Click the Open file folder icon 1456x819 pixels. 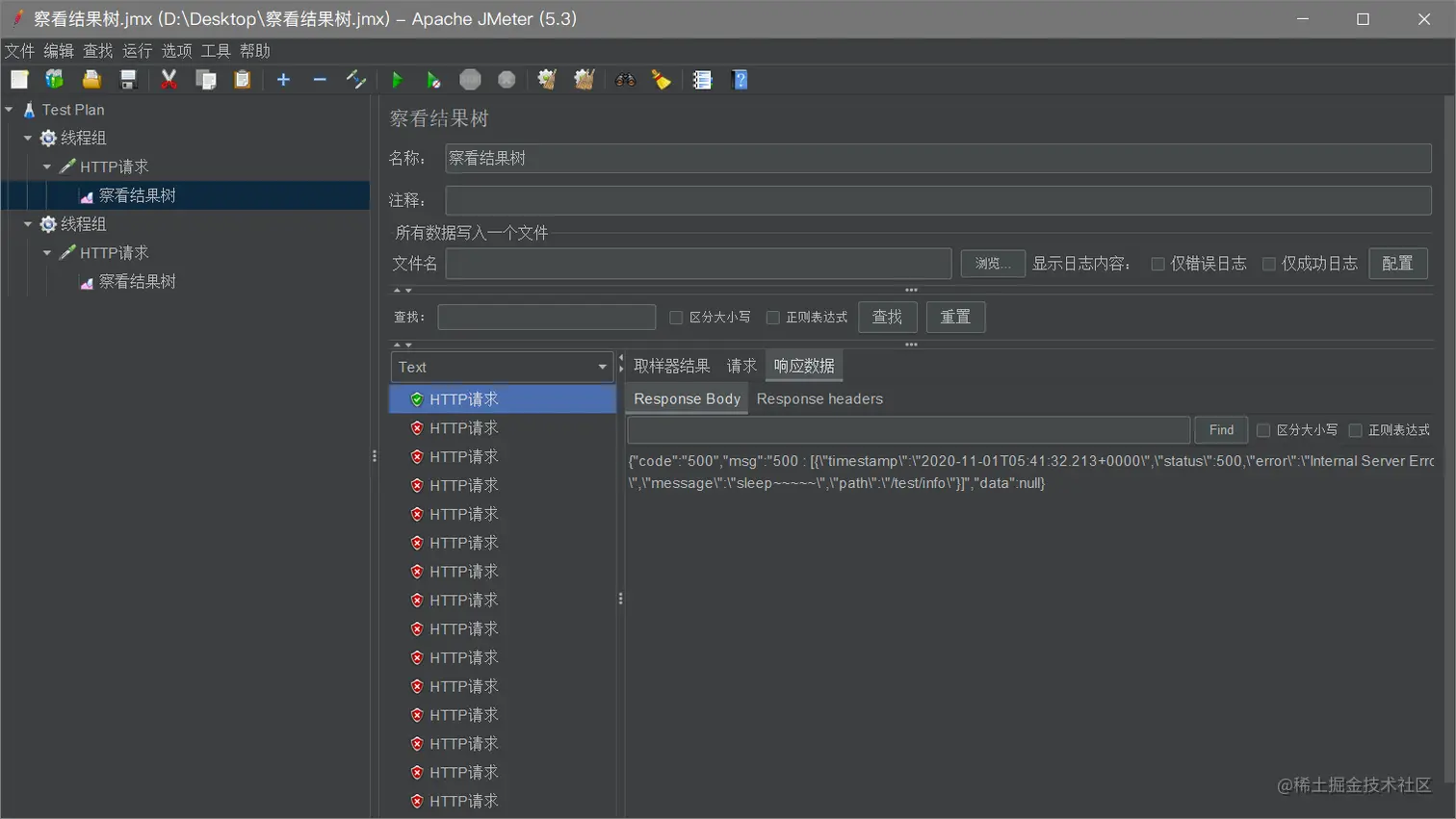point(91,80)
